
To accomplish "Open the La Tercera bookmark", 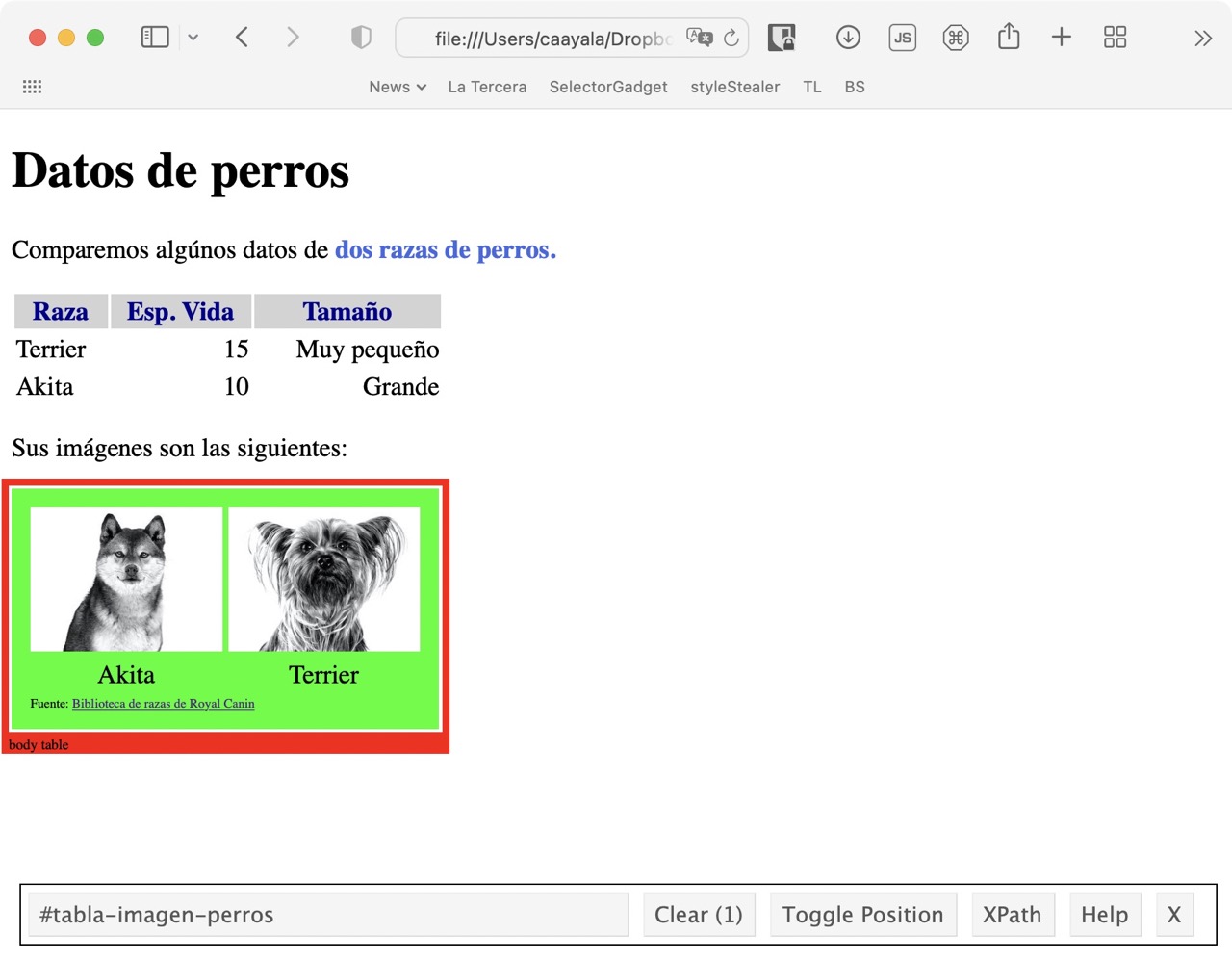I will 487,87.
